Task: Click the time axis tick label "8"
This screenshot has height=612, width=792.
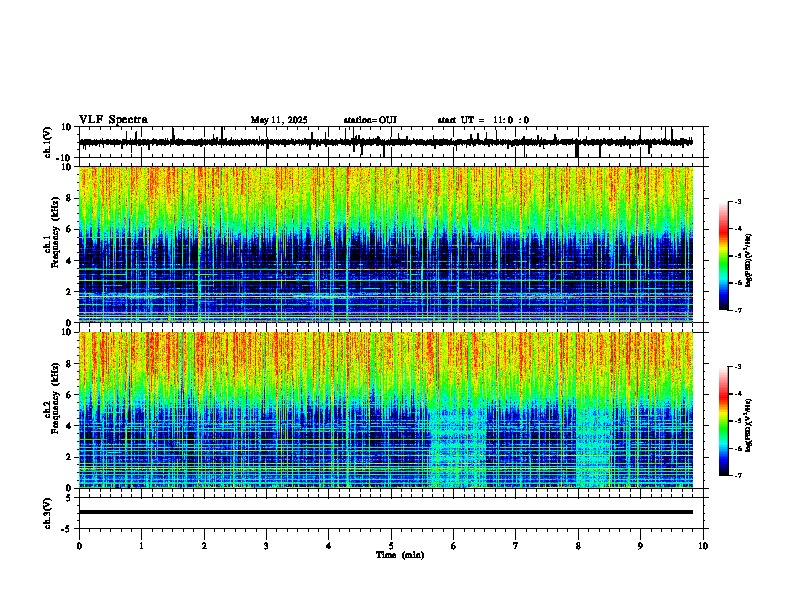Action: (x=578, y=546)
